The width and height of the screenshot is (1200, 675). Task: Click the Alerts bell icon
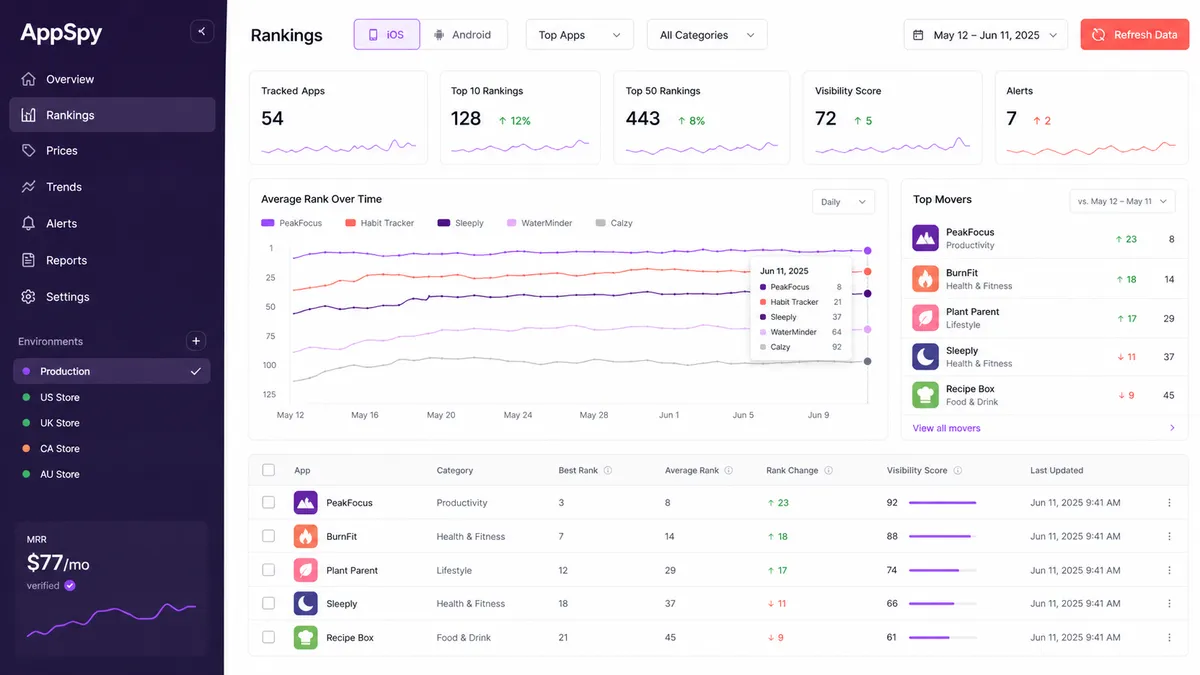pos(28,224)
